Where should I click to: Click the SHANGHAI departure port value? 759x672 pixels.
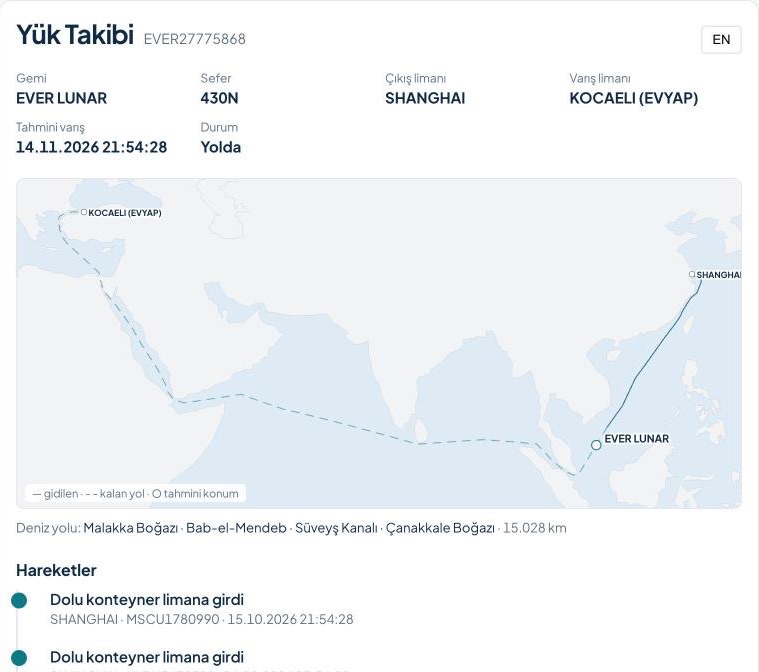click(x=425, y=98)
